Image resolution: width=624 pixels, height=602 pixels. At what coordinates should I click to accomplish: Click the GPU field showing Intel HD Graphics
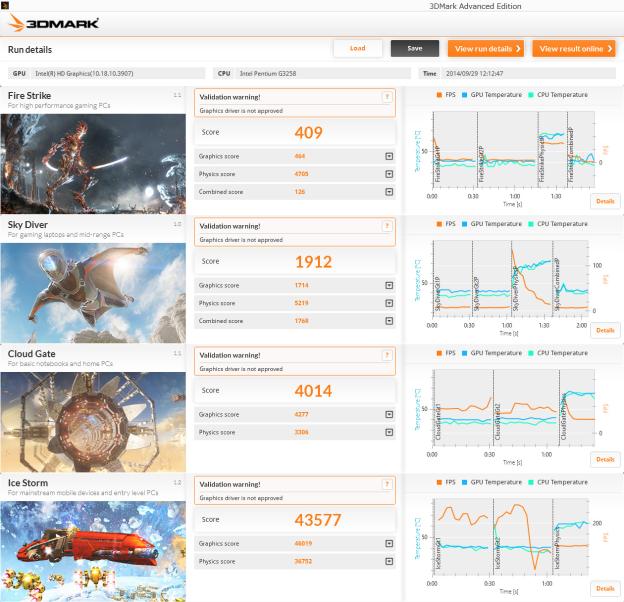click(x=106, y=73)
